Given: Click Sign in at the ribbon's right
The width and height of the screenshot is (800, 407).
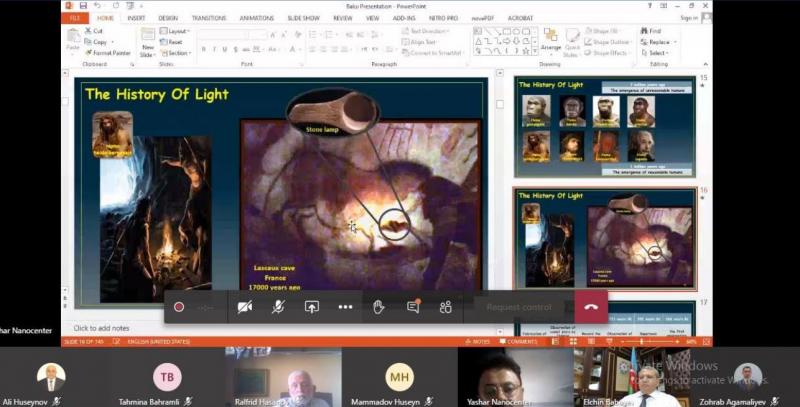Looking at the screenshot, I should point(689,18).
